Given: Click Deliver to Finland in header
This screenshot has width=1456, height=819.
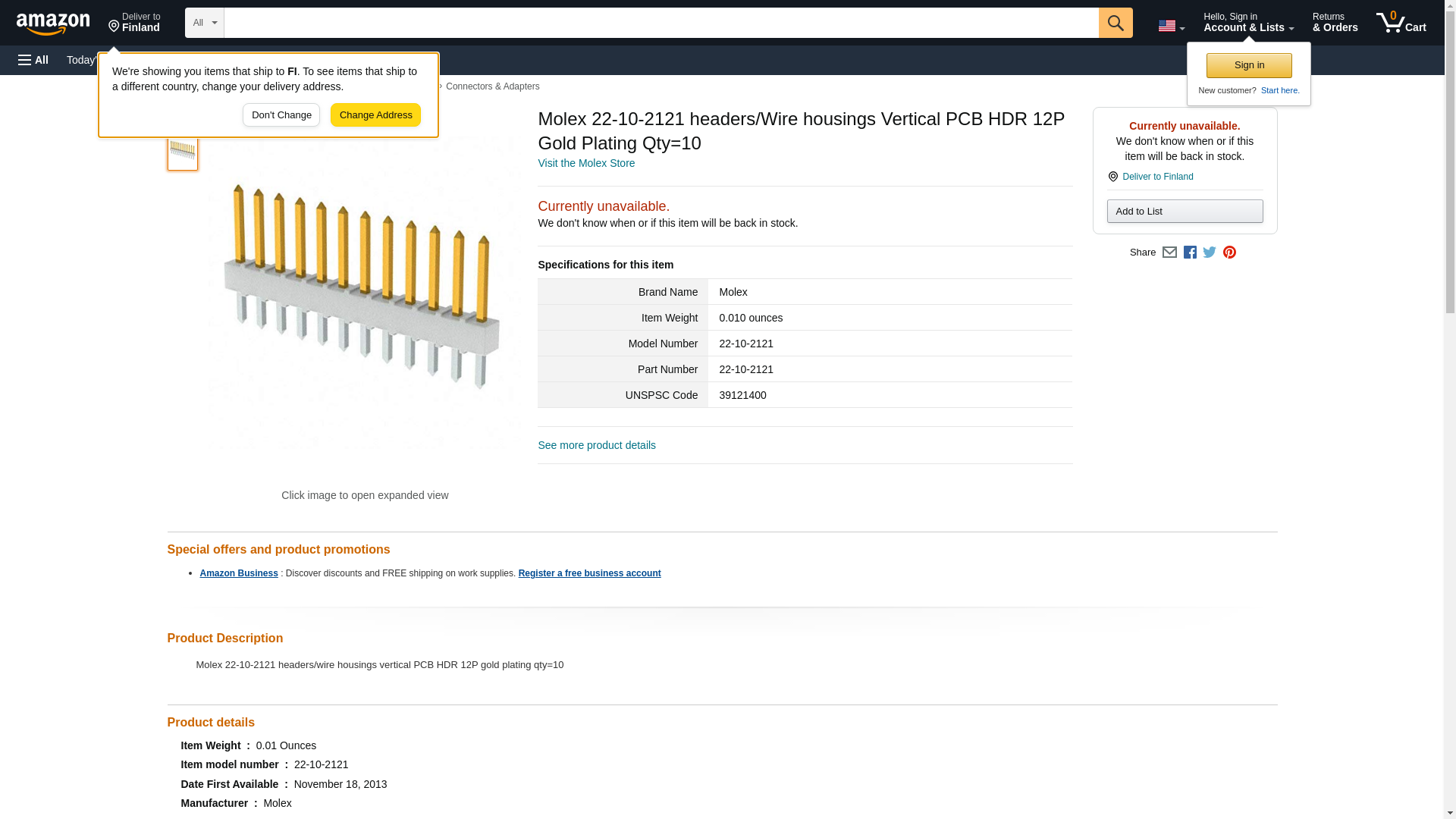Looking at the screenshot, I should (134, 23).
